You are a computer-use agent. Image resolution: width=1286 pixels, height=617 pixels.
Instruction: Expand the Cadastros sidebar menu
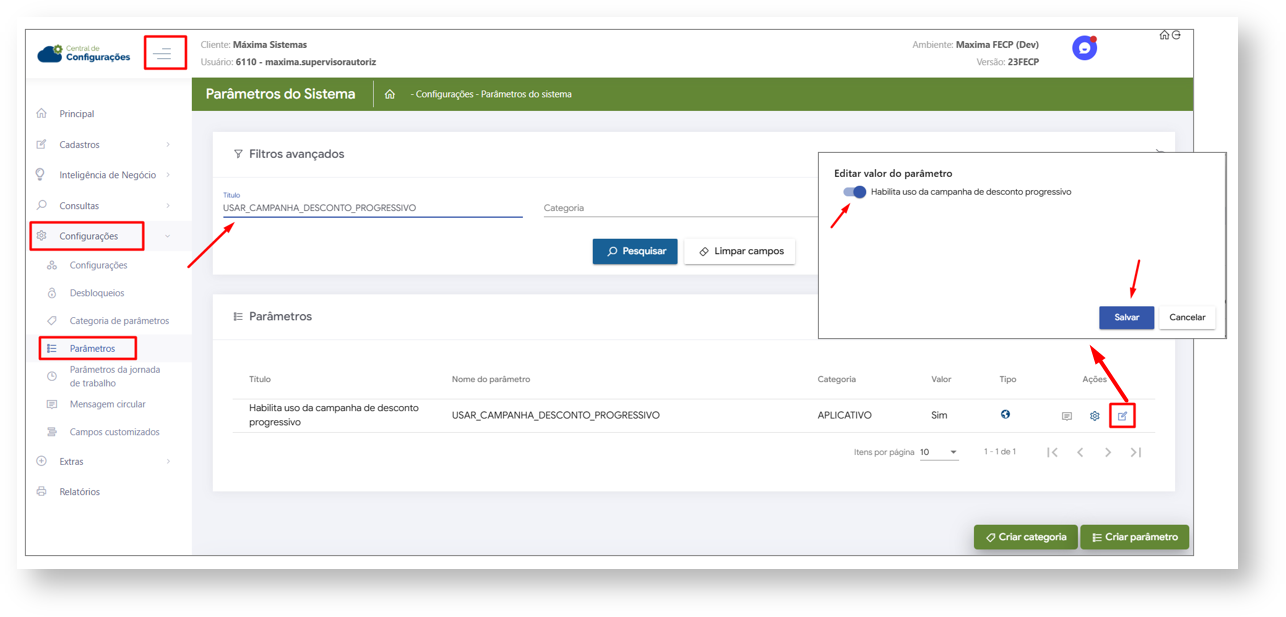[104, 145]
